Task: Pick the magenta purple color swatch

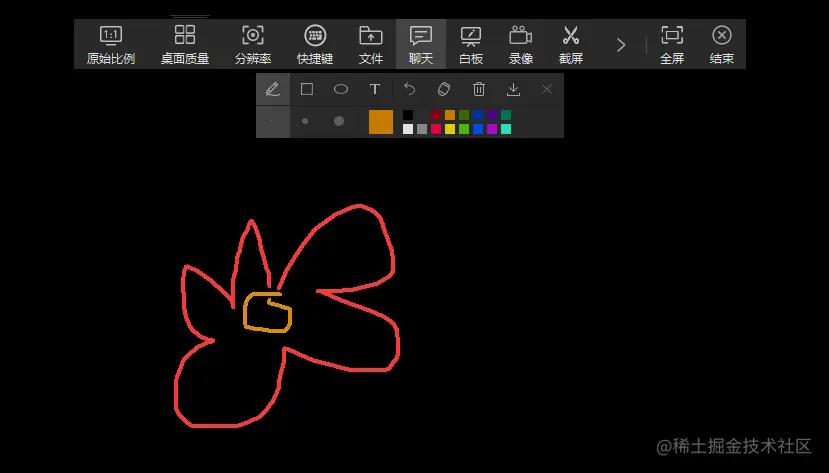Action: [492, 129]
